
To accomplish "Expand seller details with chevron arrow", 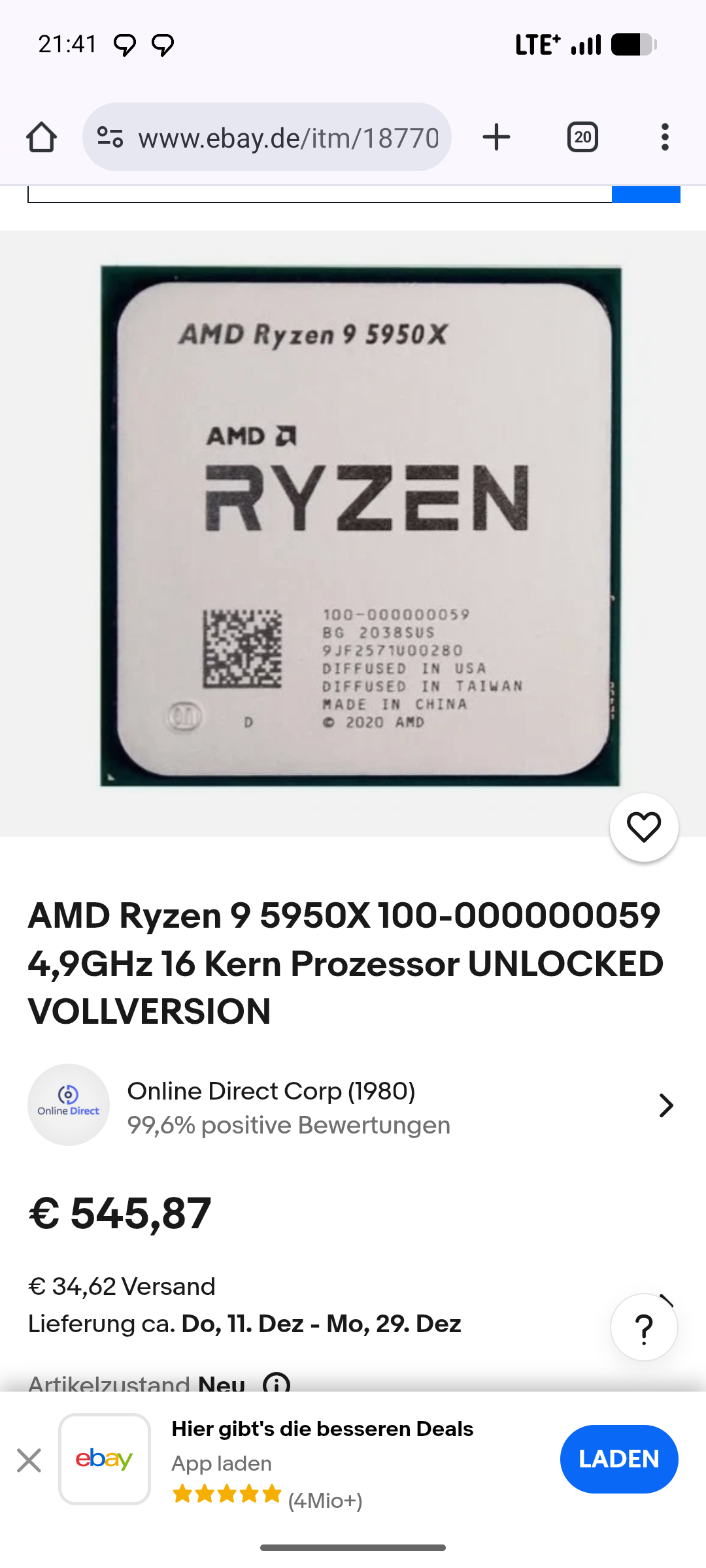I will click(x=665, y=1105).
